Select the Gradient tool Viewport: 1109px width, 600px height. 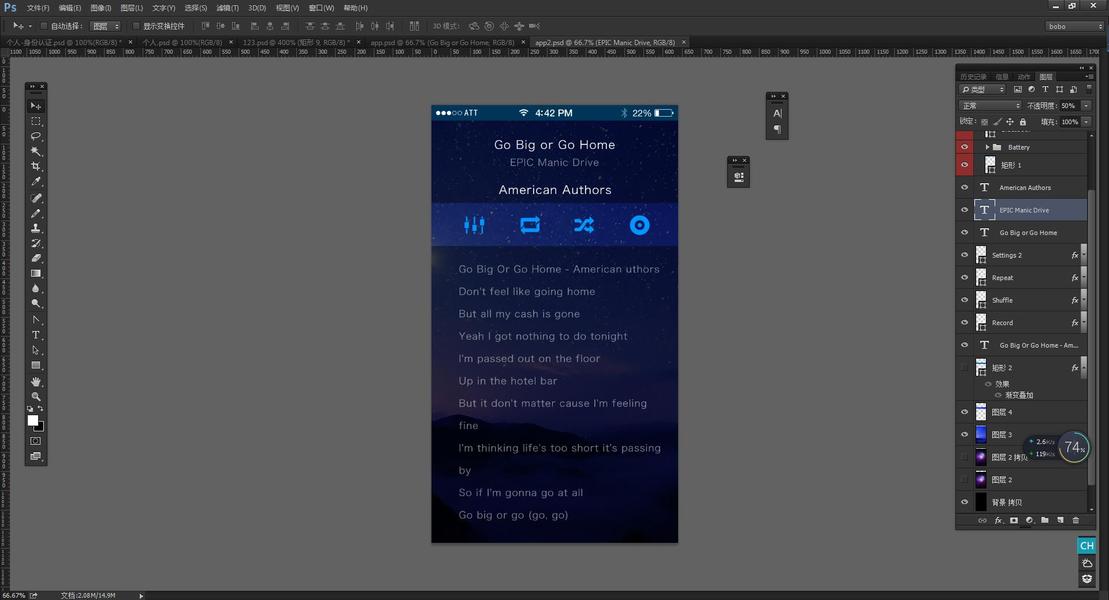[35, 273]
